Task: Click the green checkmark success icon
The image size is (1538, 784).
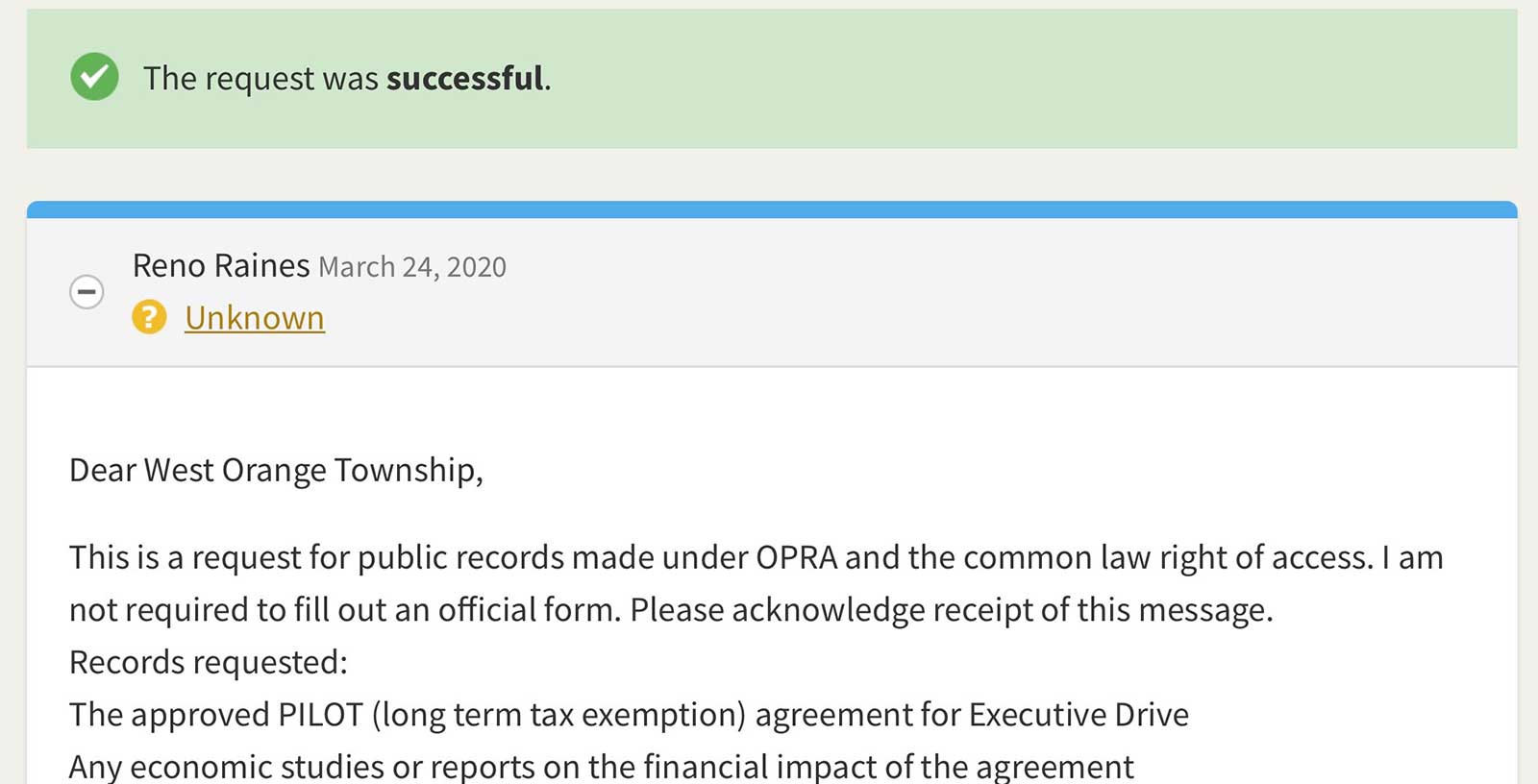Action: (94, 77)
